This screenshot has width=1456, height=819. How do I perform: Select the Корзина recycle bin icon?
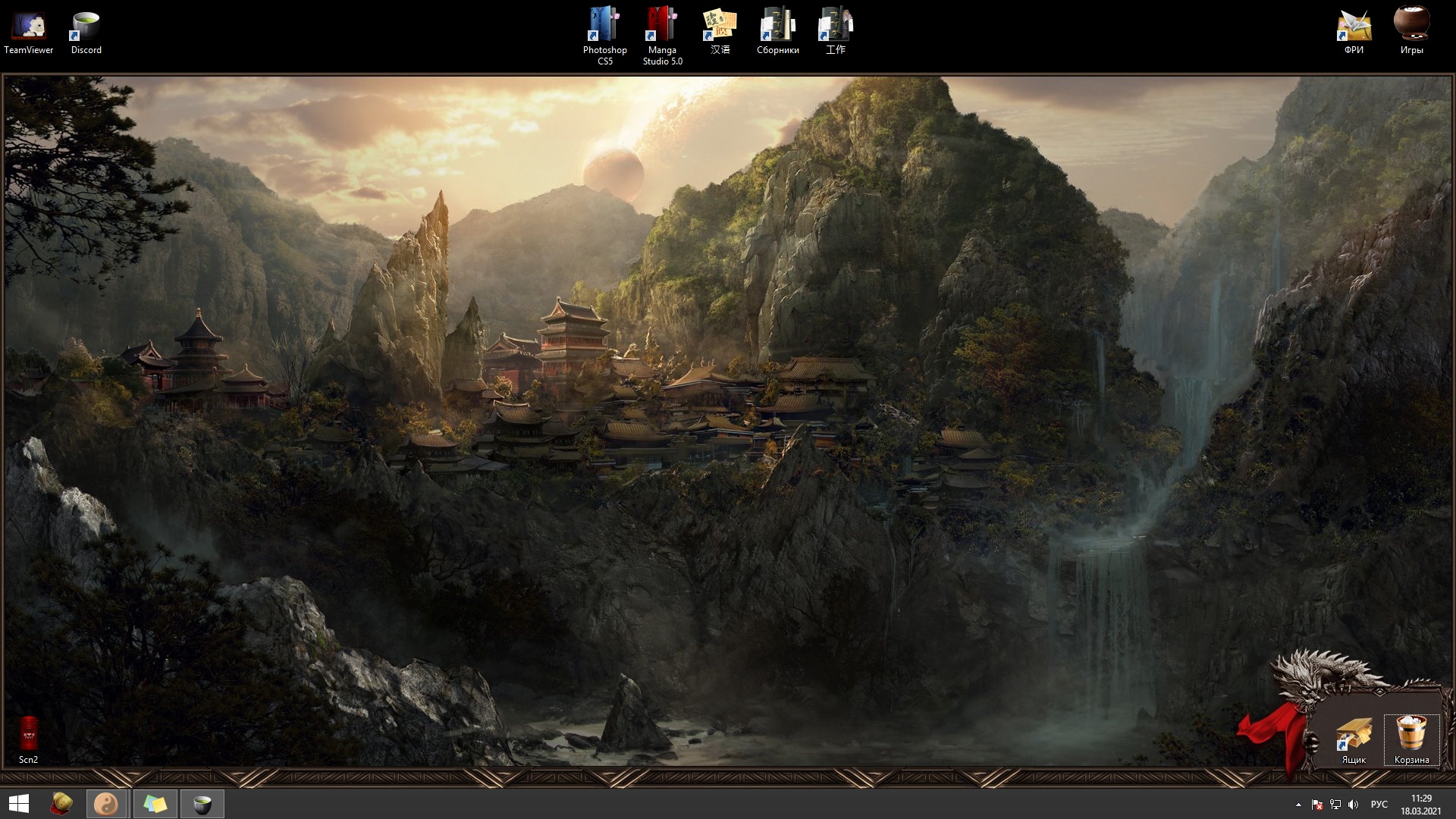[1411, 741]
